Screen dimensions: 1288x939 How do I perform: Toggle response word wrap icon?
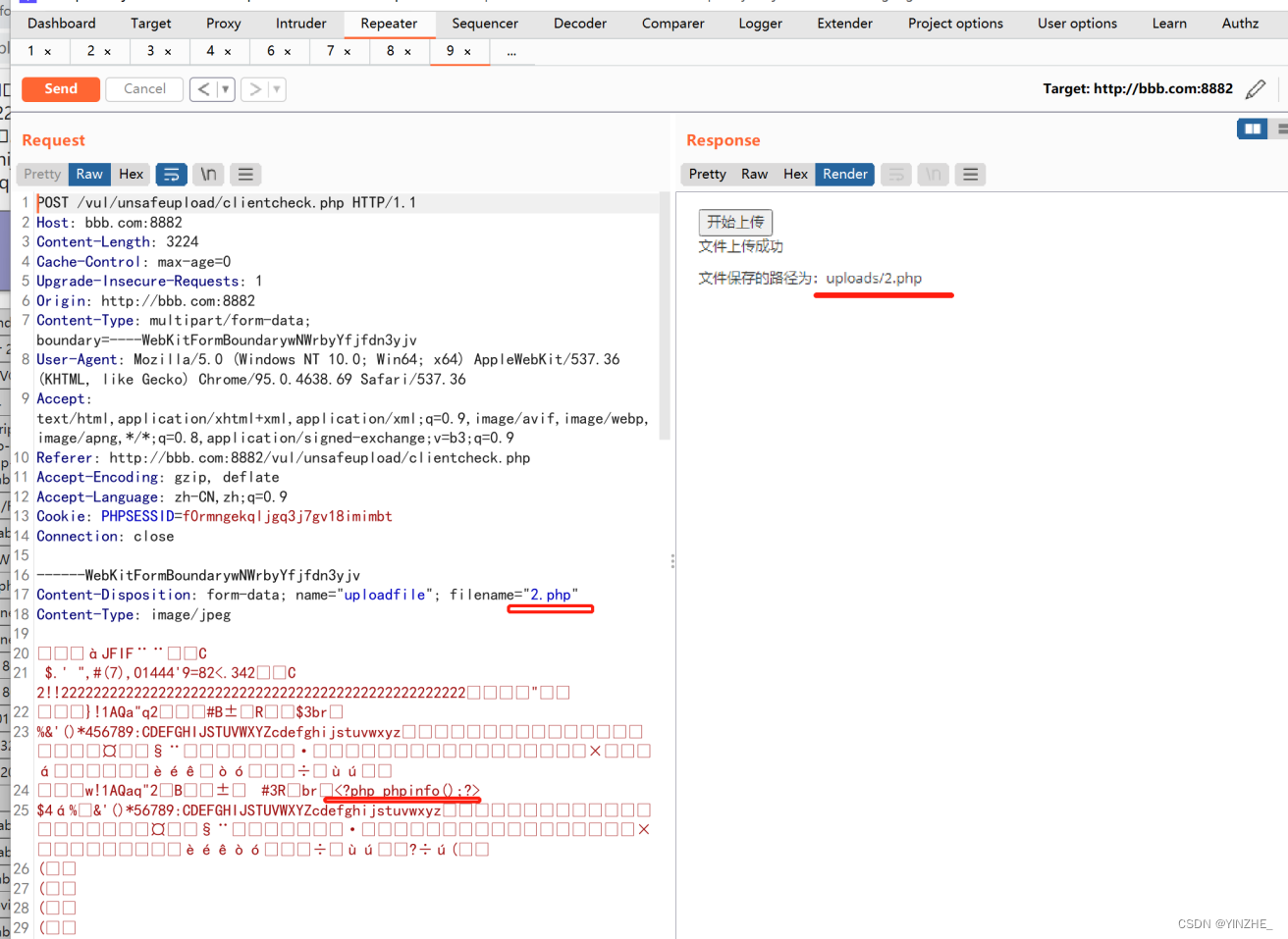point(895,175)
